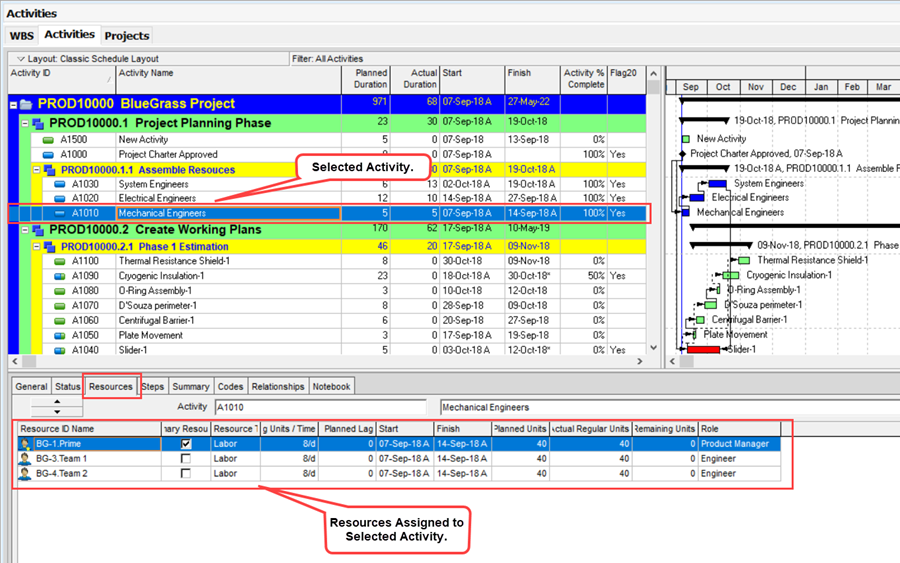
Task: Open the General details tab
Action: click(32, 387)
